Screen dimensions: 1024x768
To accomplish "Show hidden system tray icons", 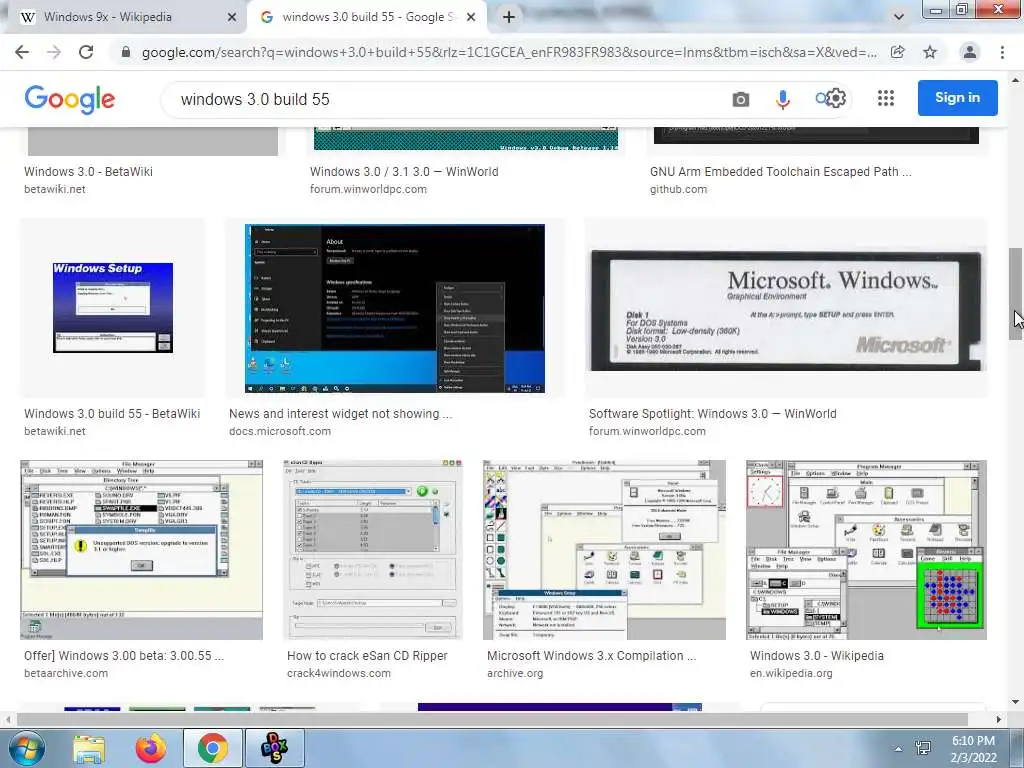I will coord(899,749).
